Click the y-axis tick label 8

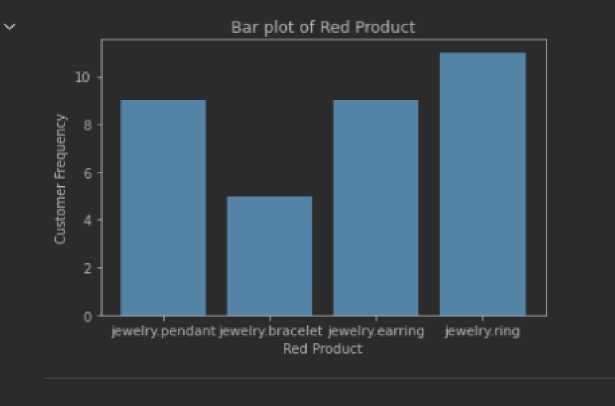tap(88, 125)
